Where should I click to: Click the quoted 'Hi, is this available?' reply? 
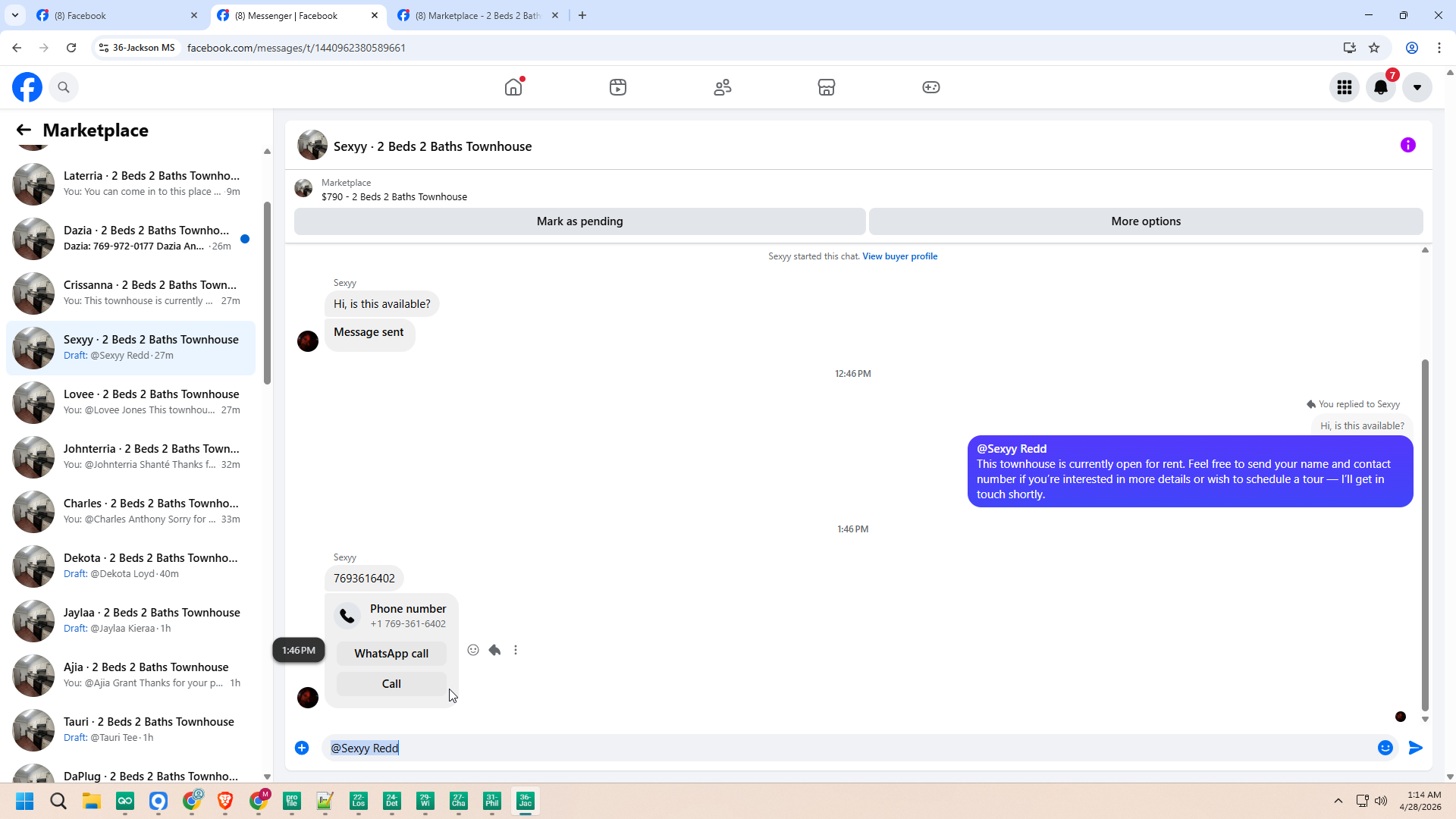[1362, 426]
